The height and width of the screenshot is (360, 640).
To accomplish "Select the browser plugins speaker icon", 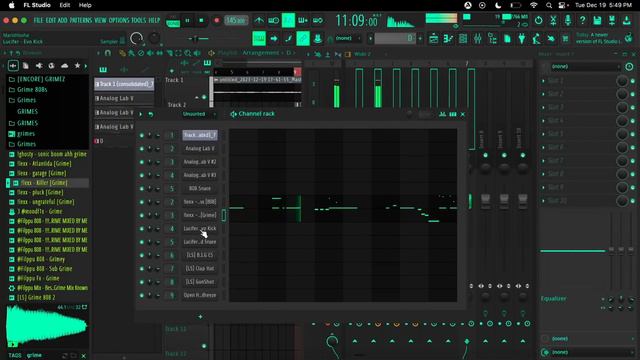I will [x=39, y=65].
